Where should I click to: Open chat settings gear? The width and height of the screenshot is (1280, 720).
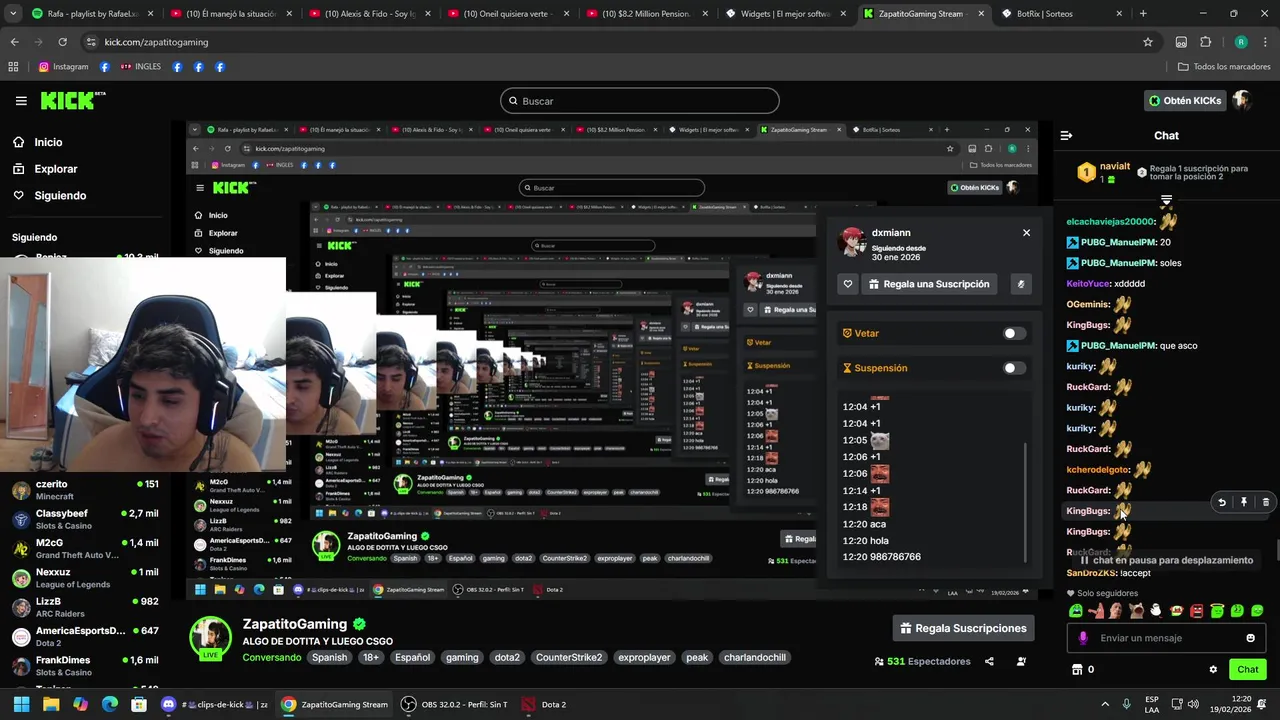[1213, 669]
